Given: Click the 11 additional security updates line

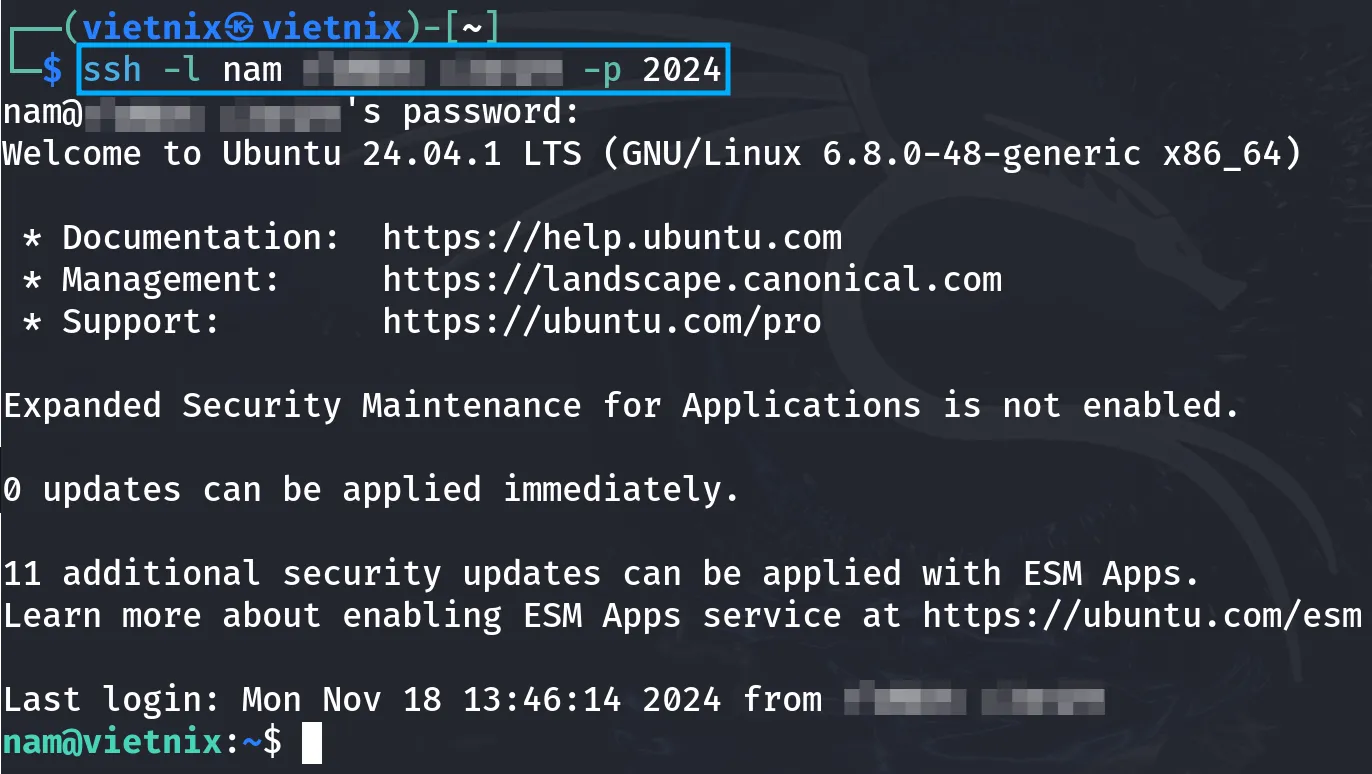Looking at the screenshot, I should coord(602,574).
